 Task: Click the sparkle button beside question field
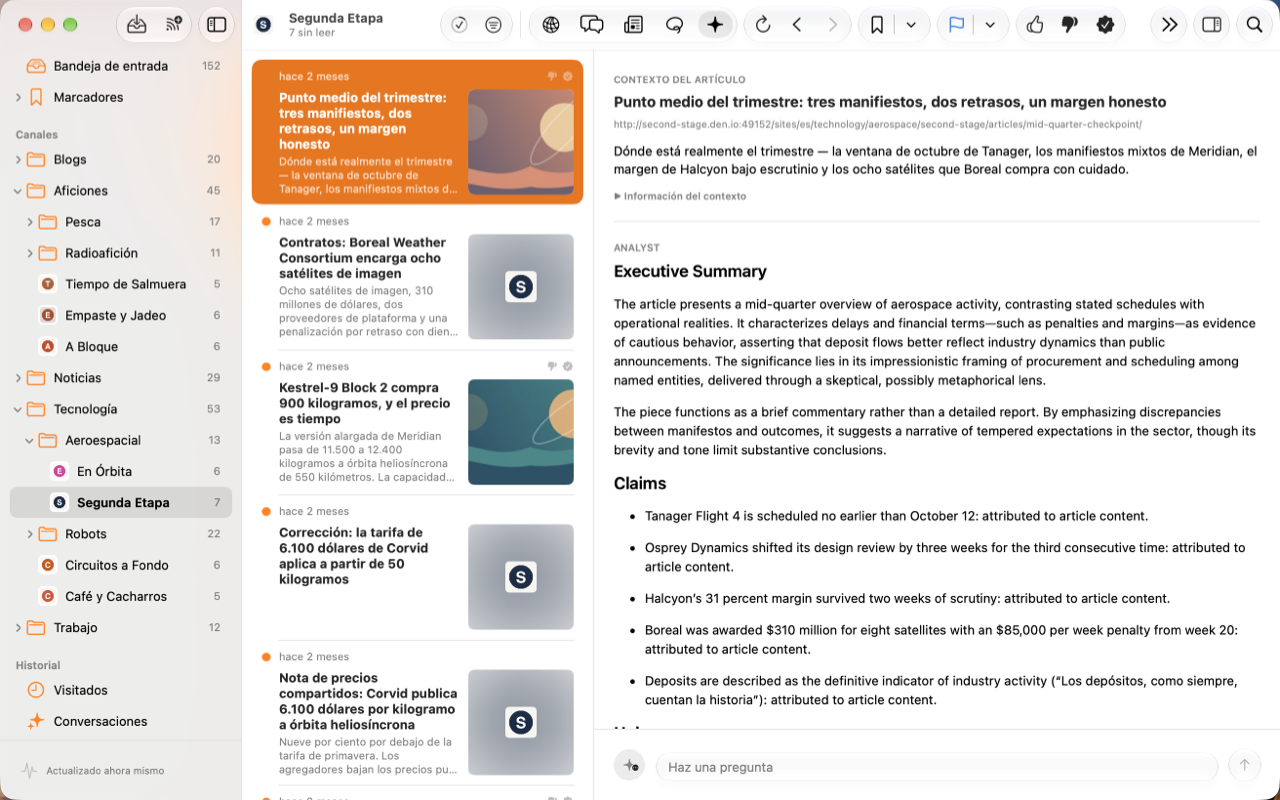click(630, 766)
